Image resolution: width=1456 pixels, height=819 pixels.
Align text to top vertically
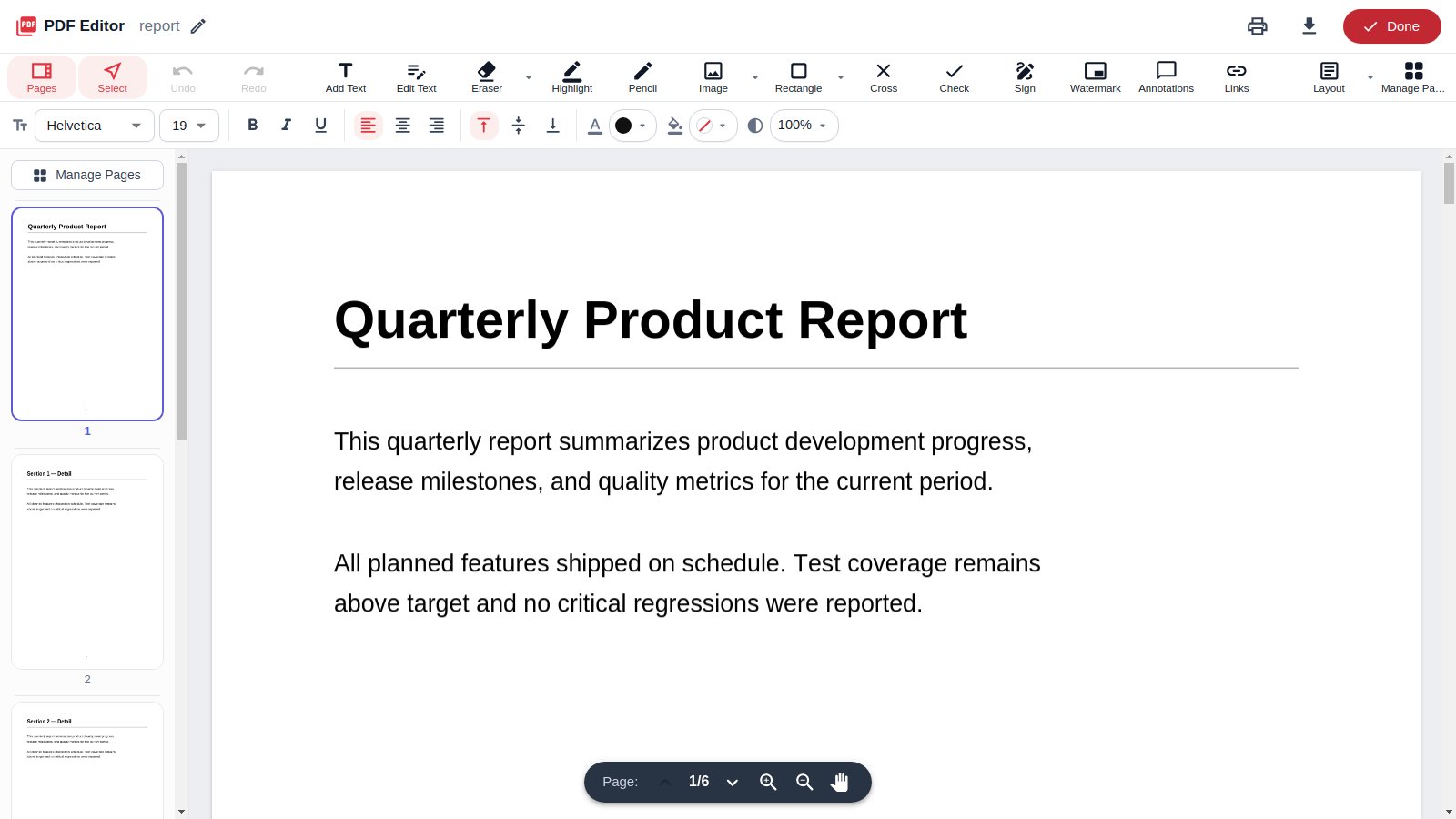pyautogui.click(x=484, y=126)
